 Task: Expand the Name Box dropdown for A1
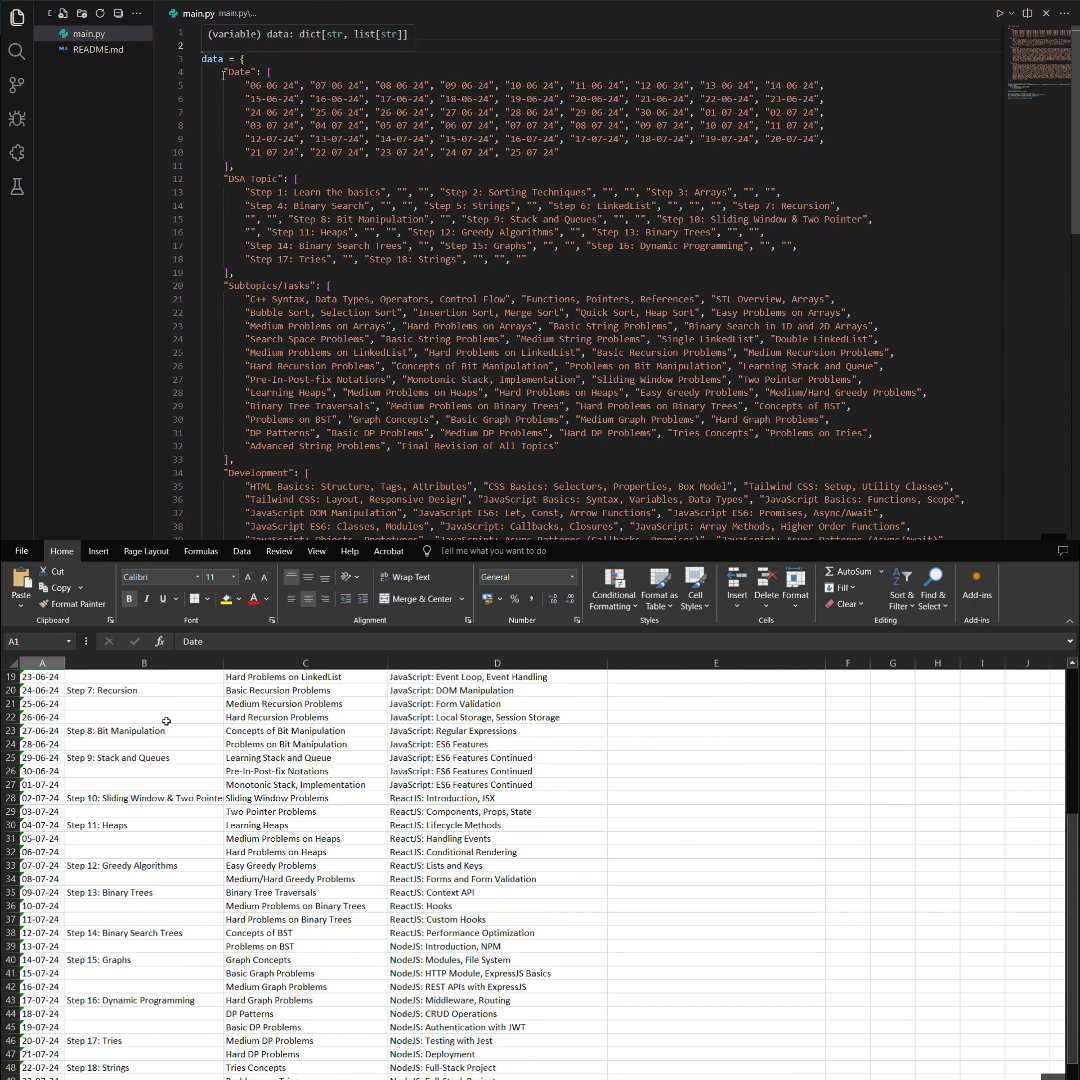68,641
